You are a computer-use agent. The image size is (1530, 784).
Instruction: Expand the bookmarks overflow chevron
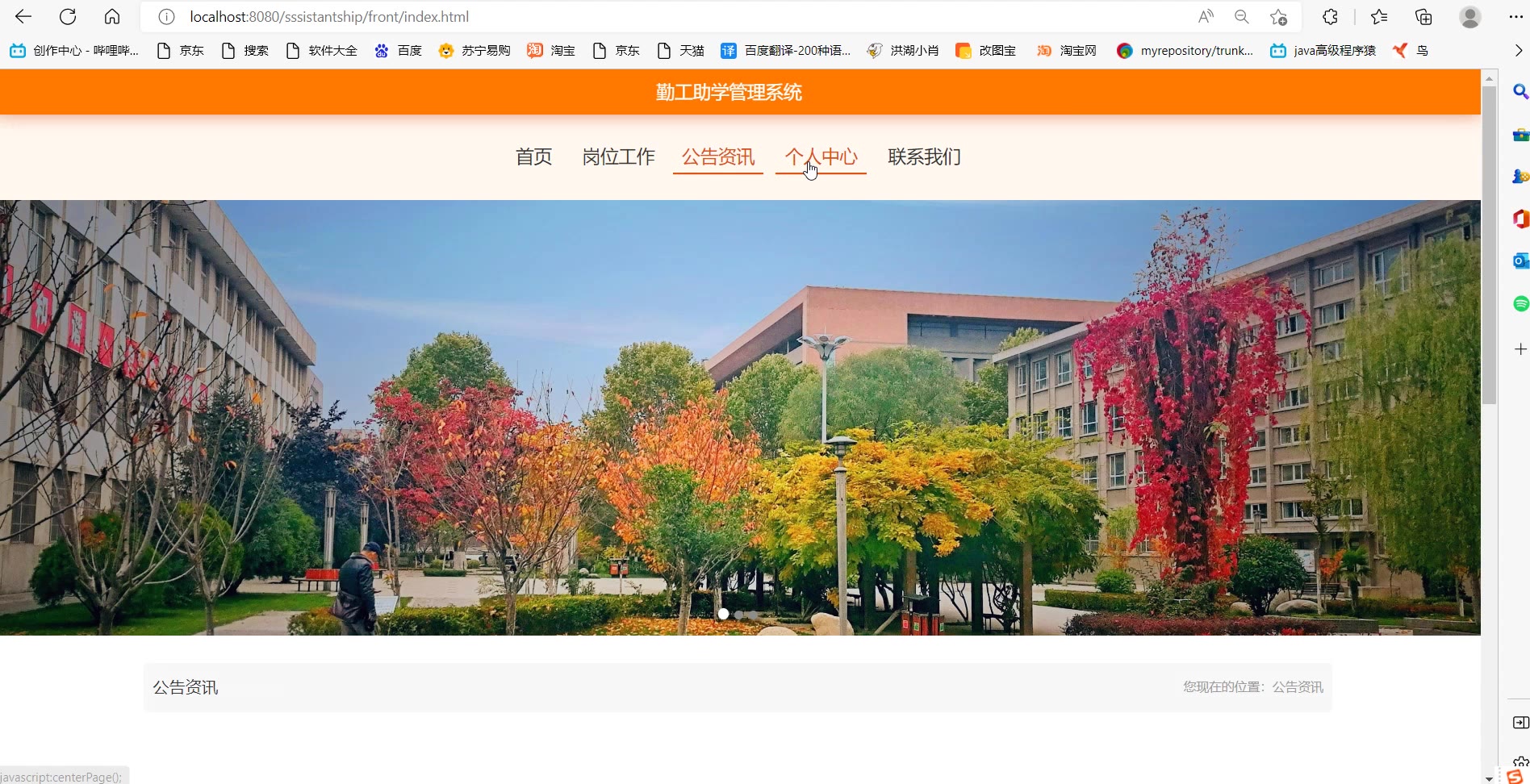(x=1518, y=51)
